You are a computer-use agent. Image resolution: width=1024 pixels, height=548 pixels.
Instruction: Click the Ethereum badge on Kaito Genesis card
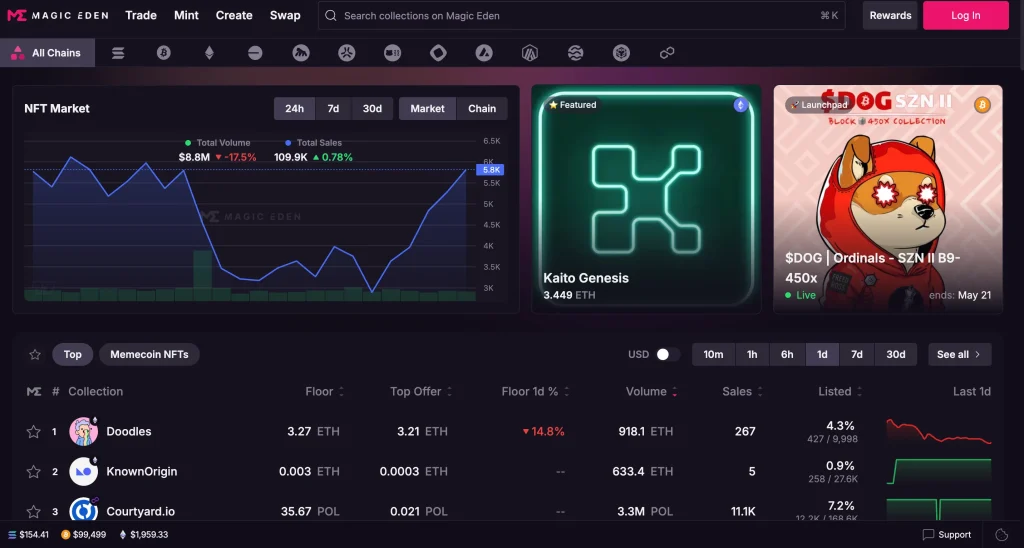[740, 105]
